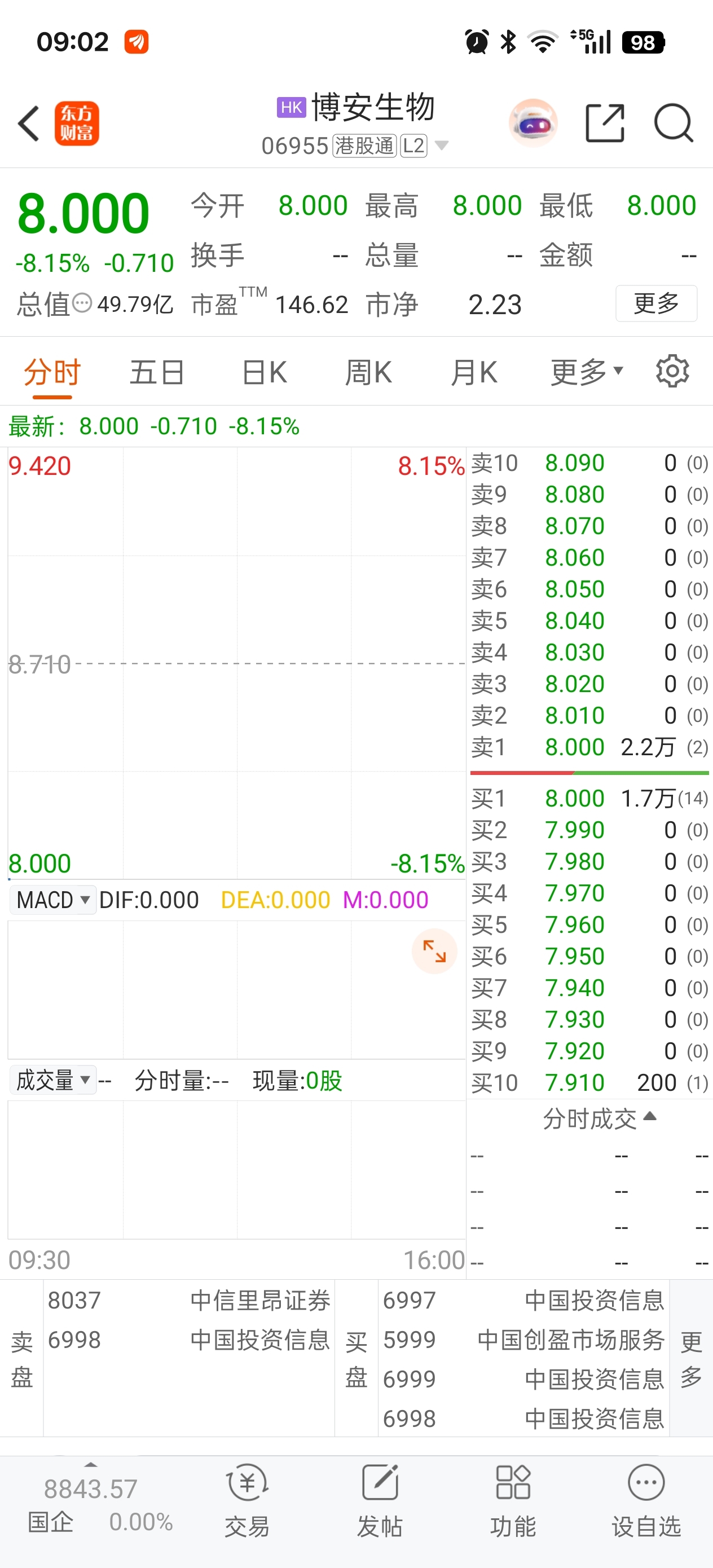Tap the Wi-Fi status icon
Image resolution: width=713 pixels, height=1568 pixels.
543,42
